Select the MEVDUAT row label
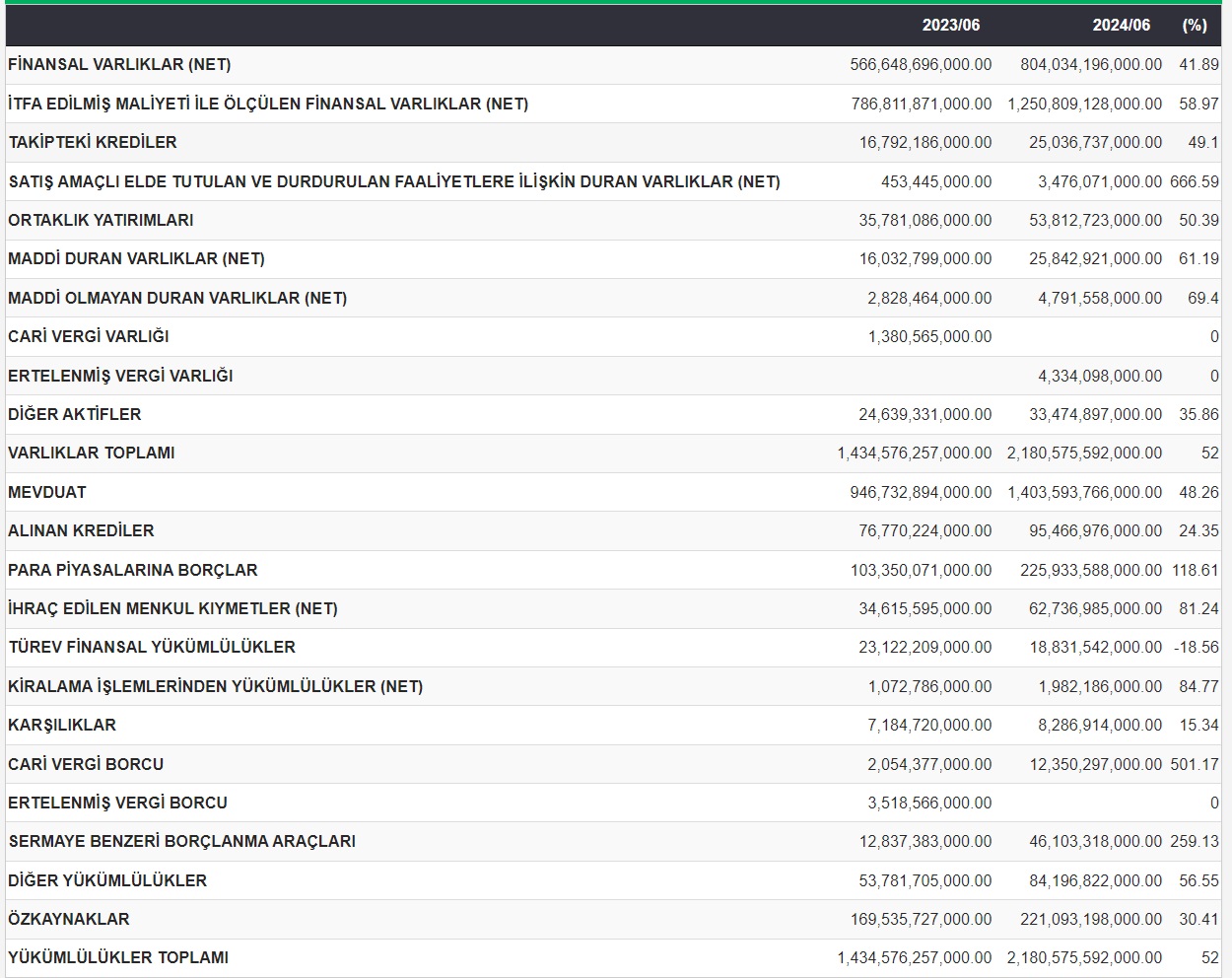Image resolution: width=1232 pixels, height=978 pixels. point(47,492)
